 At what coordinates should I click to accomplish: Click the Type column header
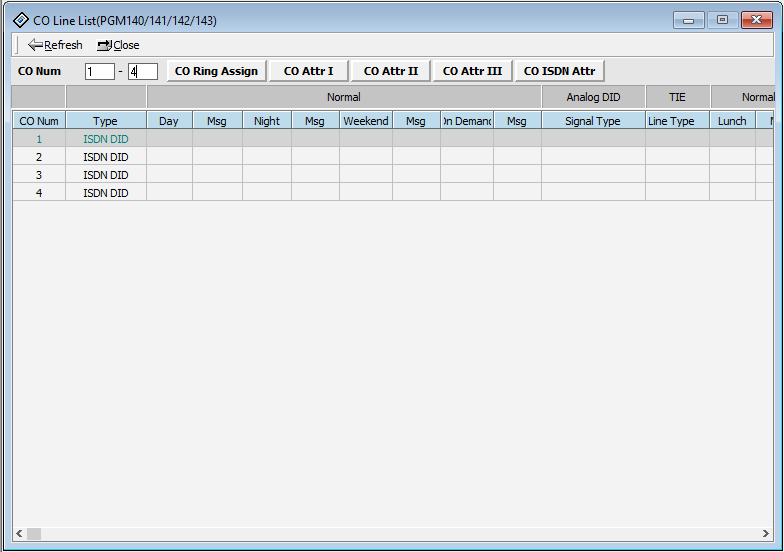coord(105,121)
